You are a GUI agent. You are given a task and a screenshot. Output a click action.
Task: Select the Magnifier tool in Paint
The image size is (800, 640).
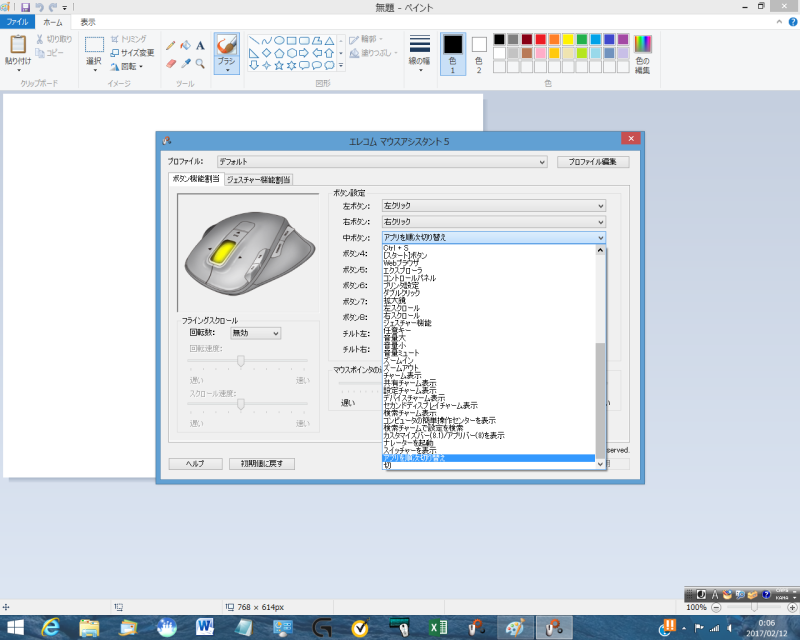click(201, 63)
